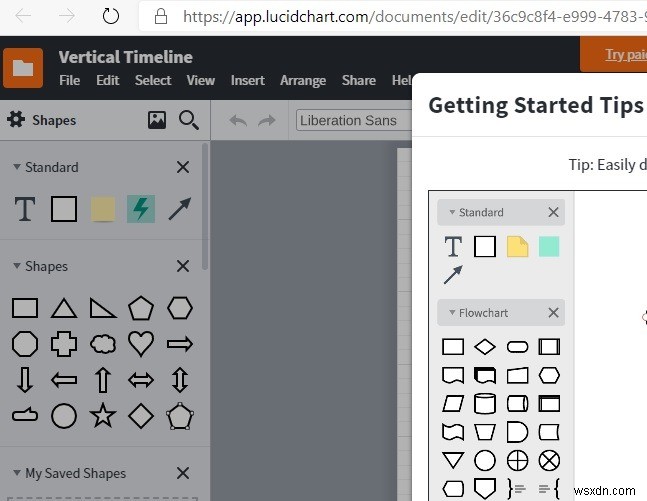This screenshot has width=647, height=501.
Task: Select the Block rectangle in Standard panel
Action: pos(64,209)
